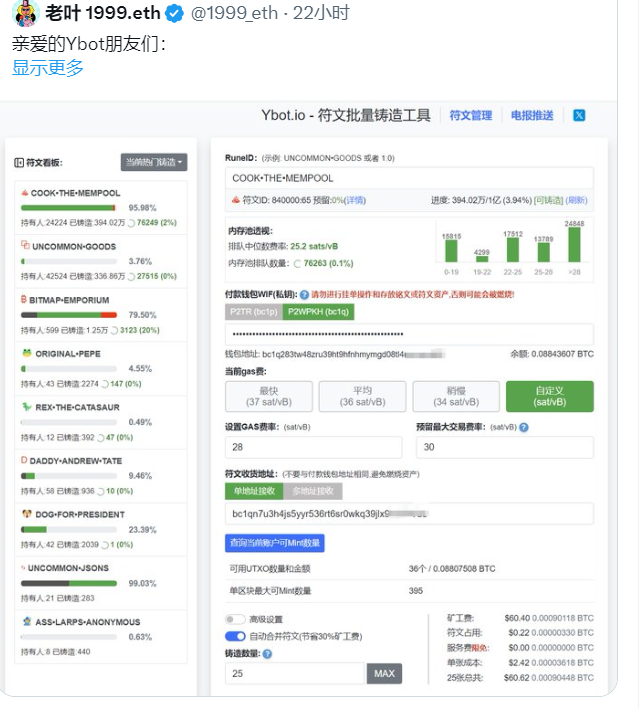639x708 pixels.
Task: Click pending spinner icon on BITMAP•EMPORIUM row
Action: pos(114,331)
